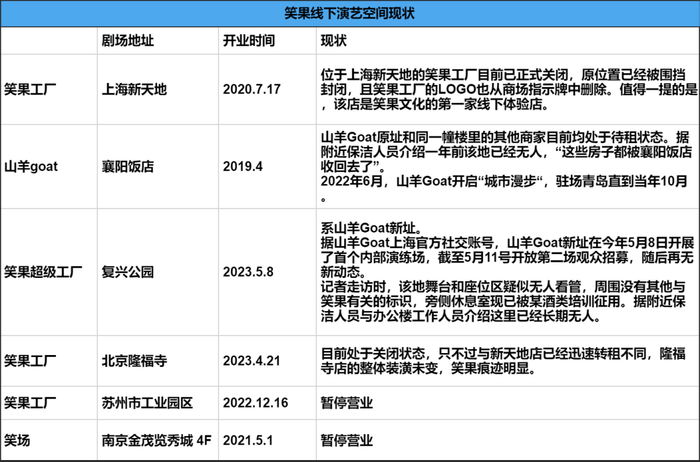The width and height of the screenshot is (700, 462).
Task: Select the 开业时间 column header
Action: (249, 41)
